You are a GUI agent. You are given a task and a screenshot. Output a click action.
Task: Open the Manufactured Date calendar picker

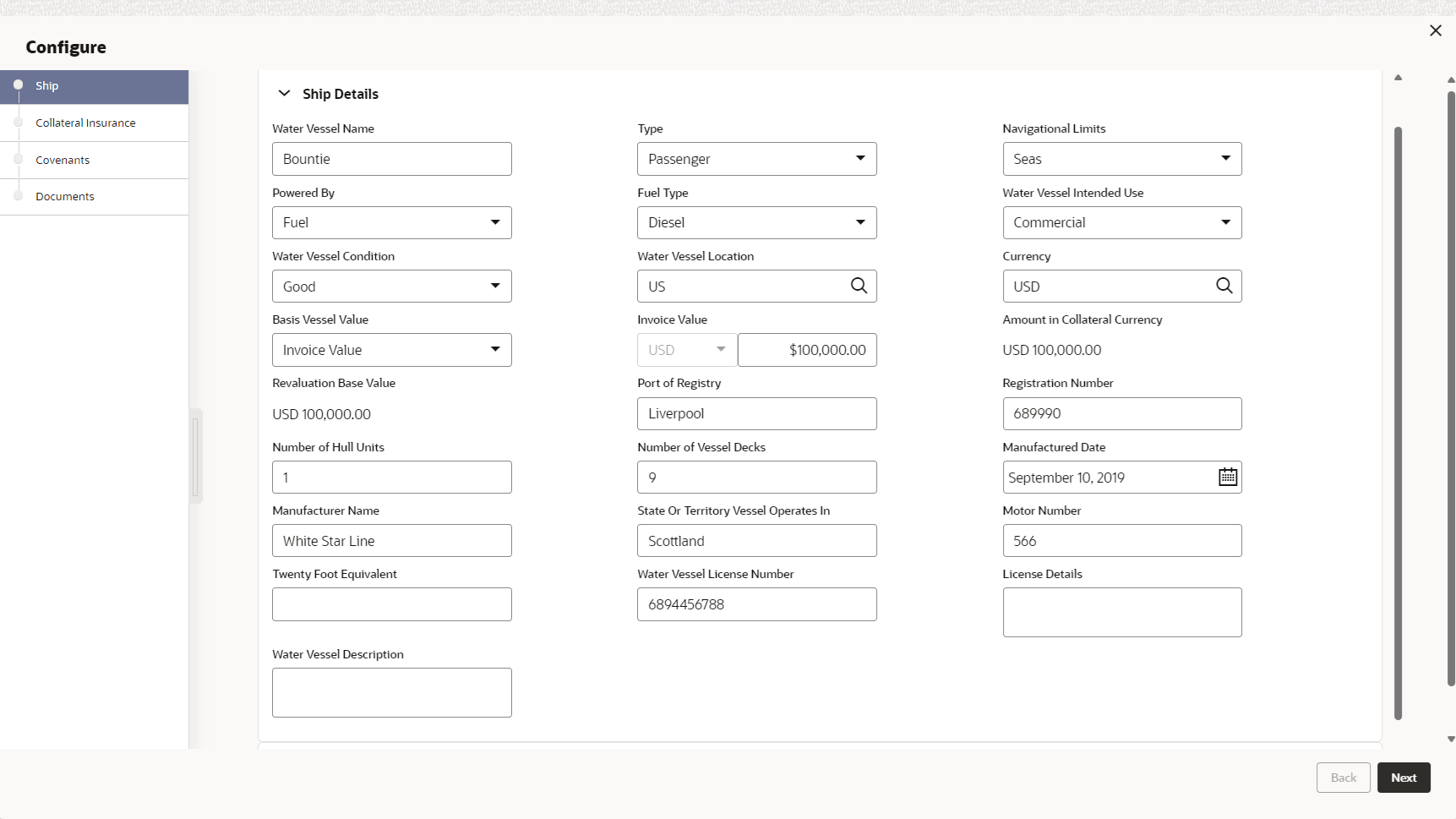pyautogui.click(x=1227, y=478)
